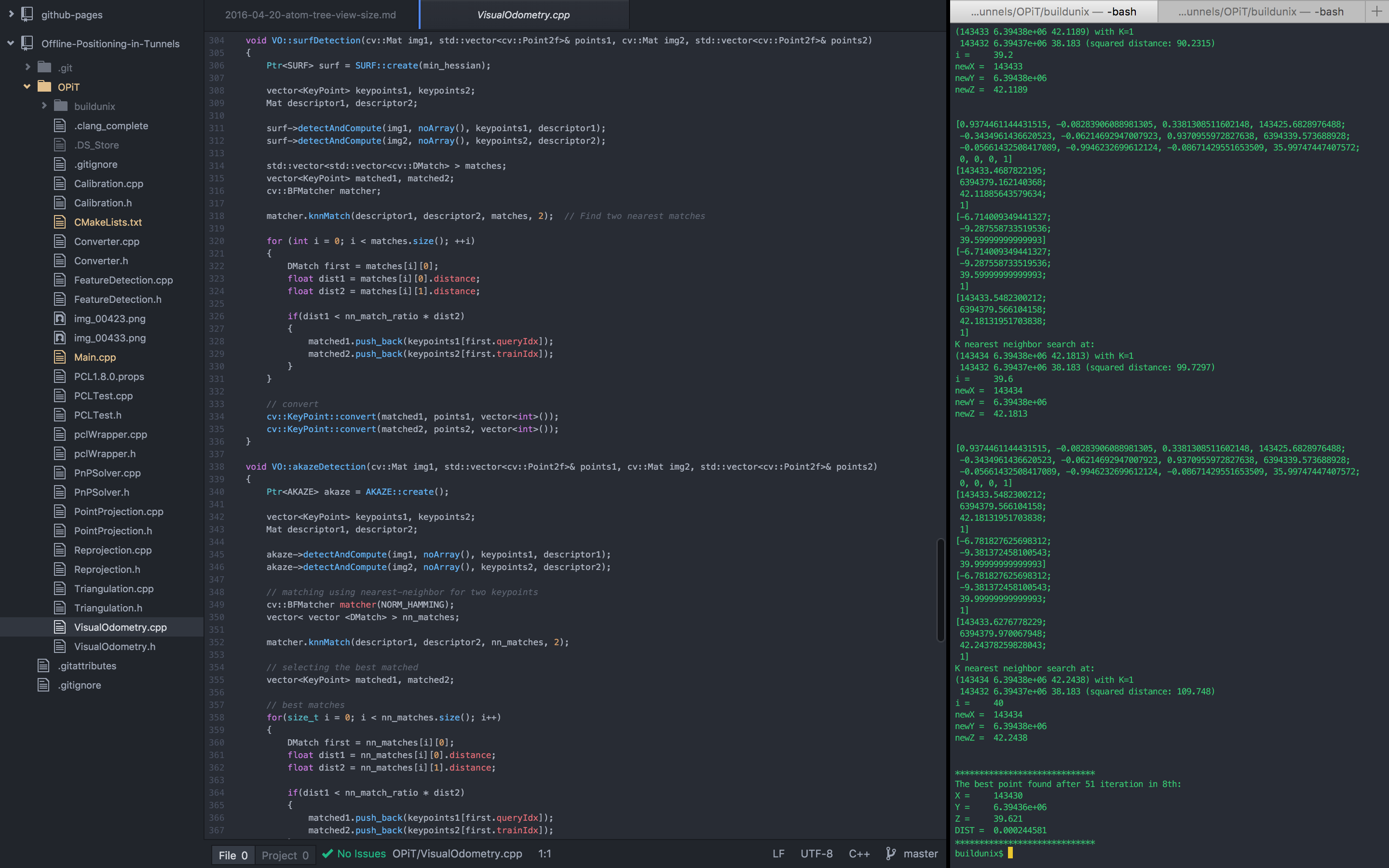Click the C++ grammar selector
Screen dimensions: 1389x868
click(x=859, y=854)
